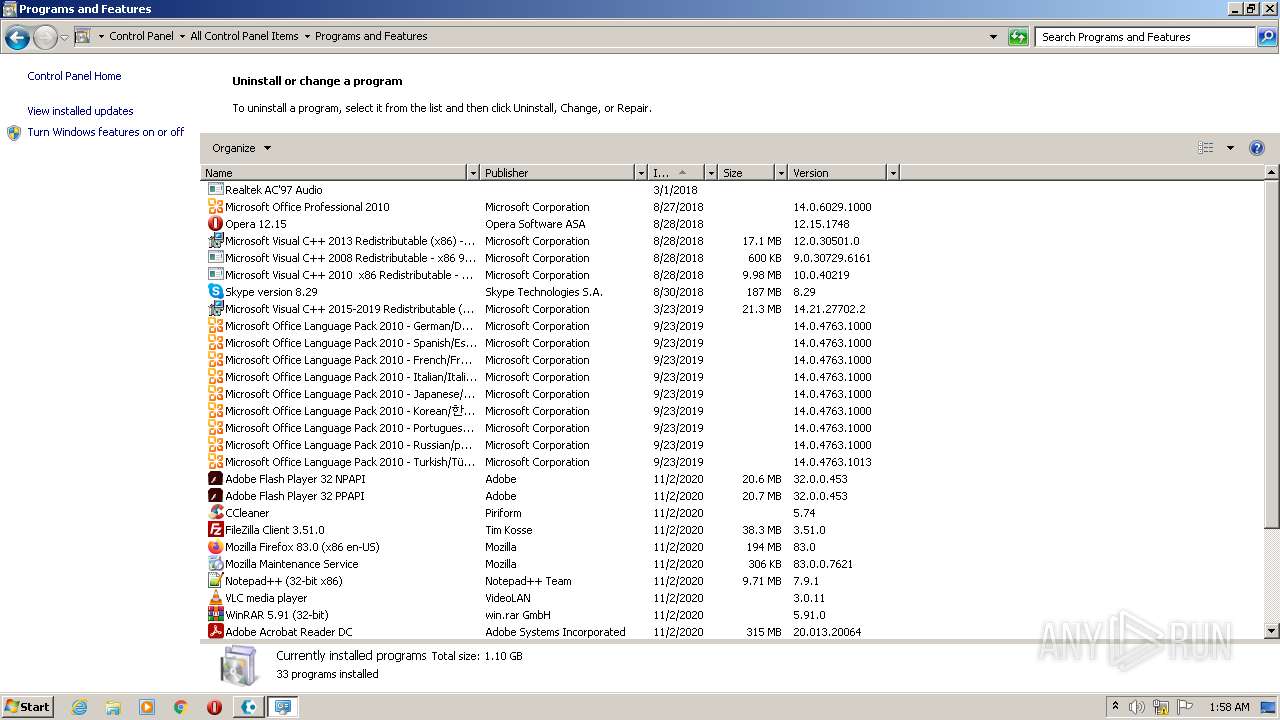Open Chrome from the taskbar
This screenshot has width=1280, height=720.
(181, 707)
